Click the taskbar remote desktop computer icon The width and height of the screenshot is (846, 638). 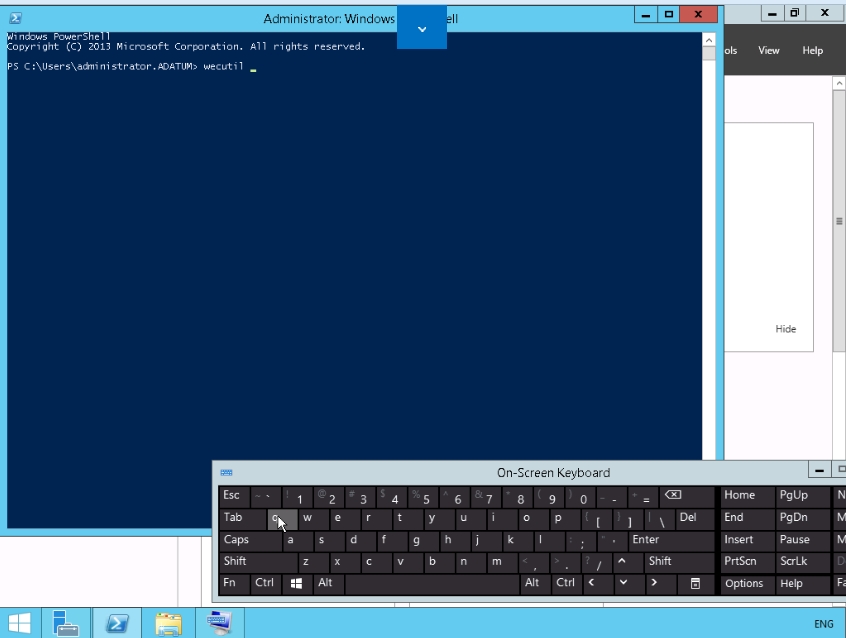click(x=219, y=623)
